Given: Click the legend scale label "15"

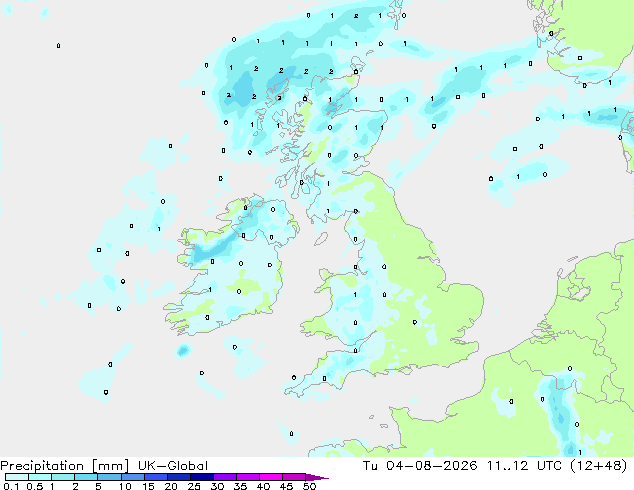Looking at the screenshot, I should pyautogui.click(x=148, y=486).
